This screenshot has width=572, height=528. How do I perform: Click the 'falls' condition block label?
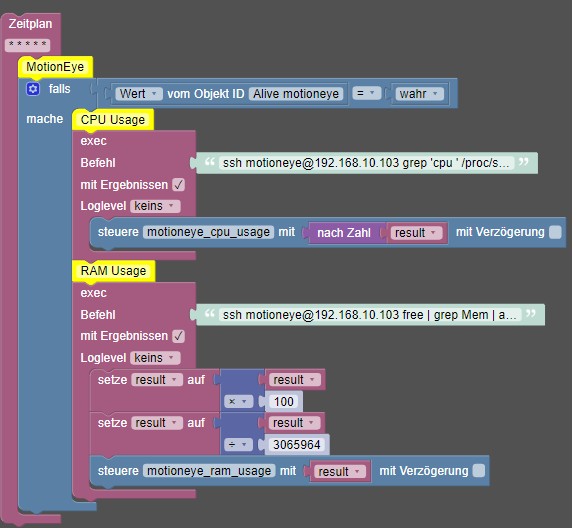pyautogui.click(x=59, y=89)
